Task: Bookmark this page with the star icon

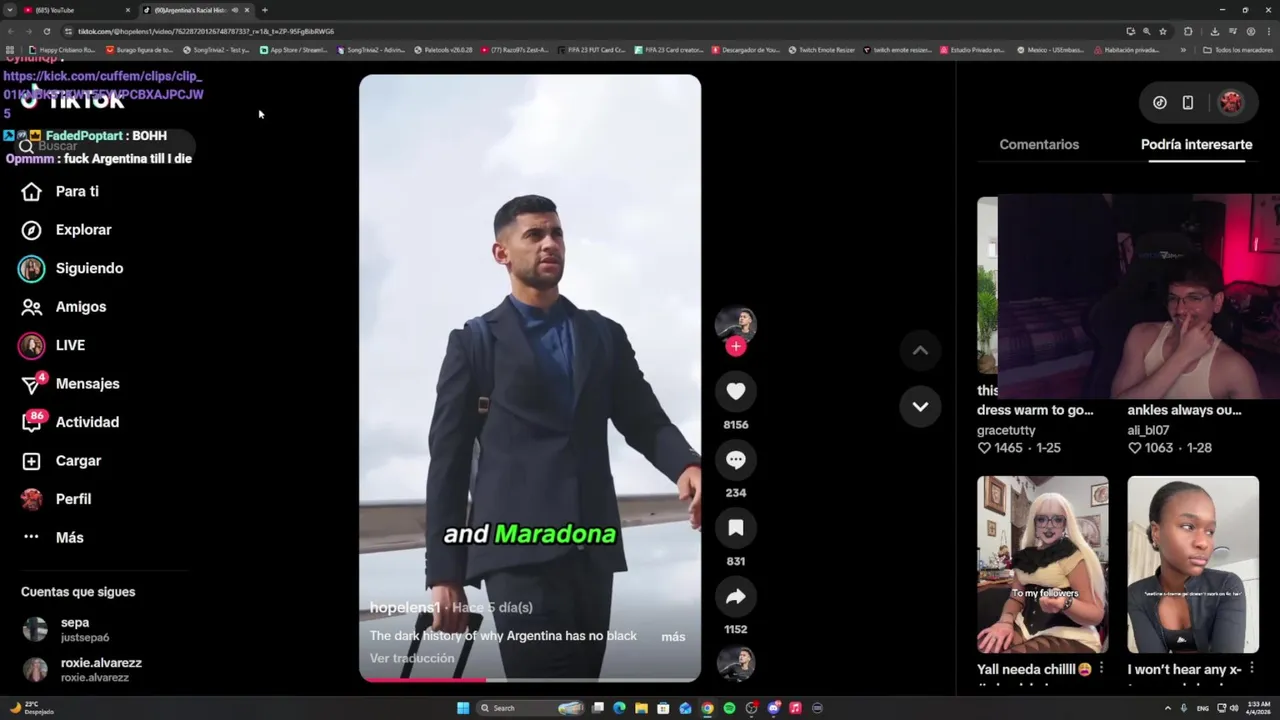Action: [x=1163, y=31]
